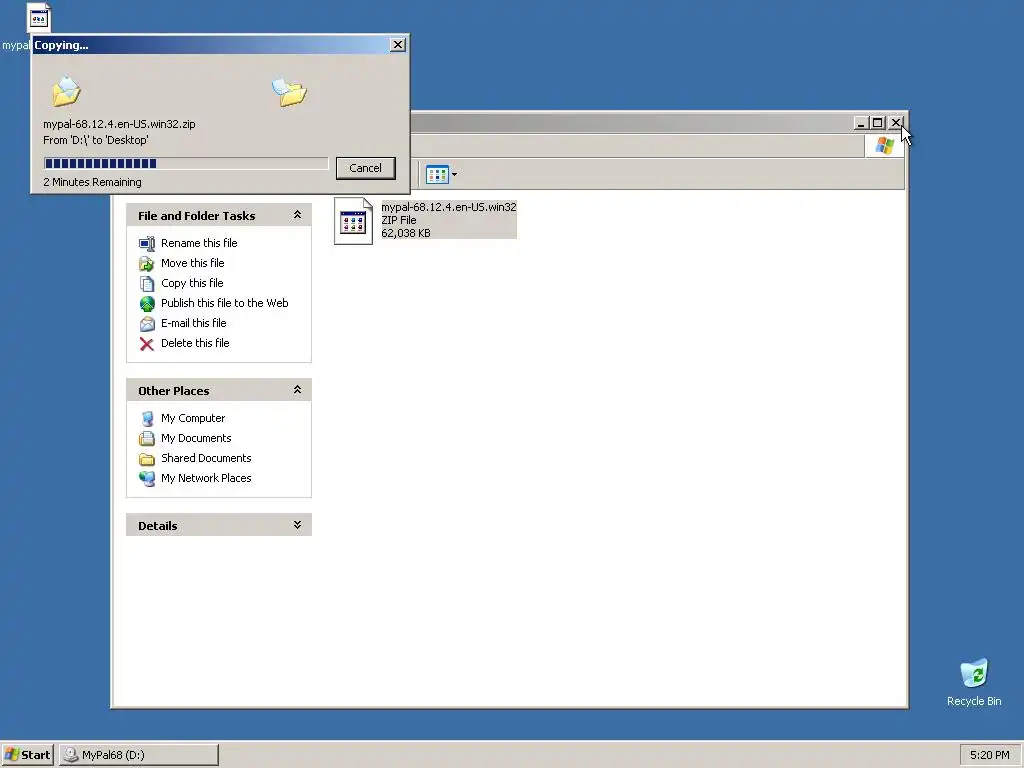Click the E-mail this file envelope icon
1024x768 pixels.
[147, 324]
